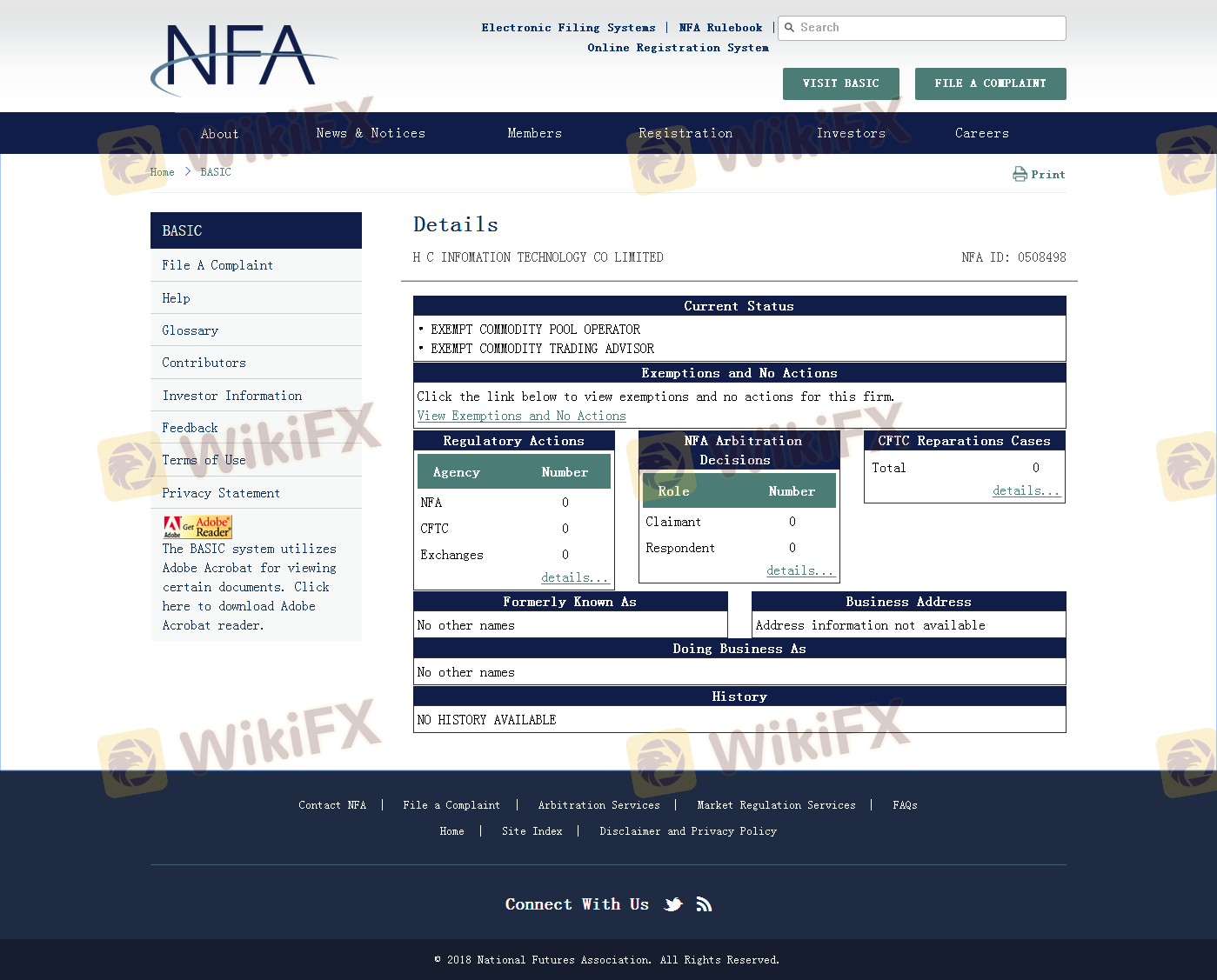This screenshot has height=980, width=1217.
Task: Open the Registration menu
Action: point(685,133)
